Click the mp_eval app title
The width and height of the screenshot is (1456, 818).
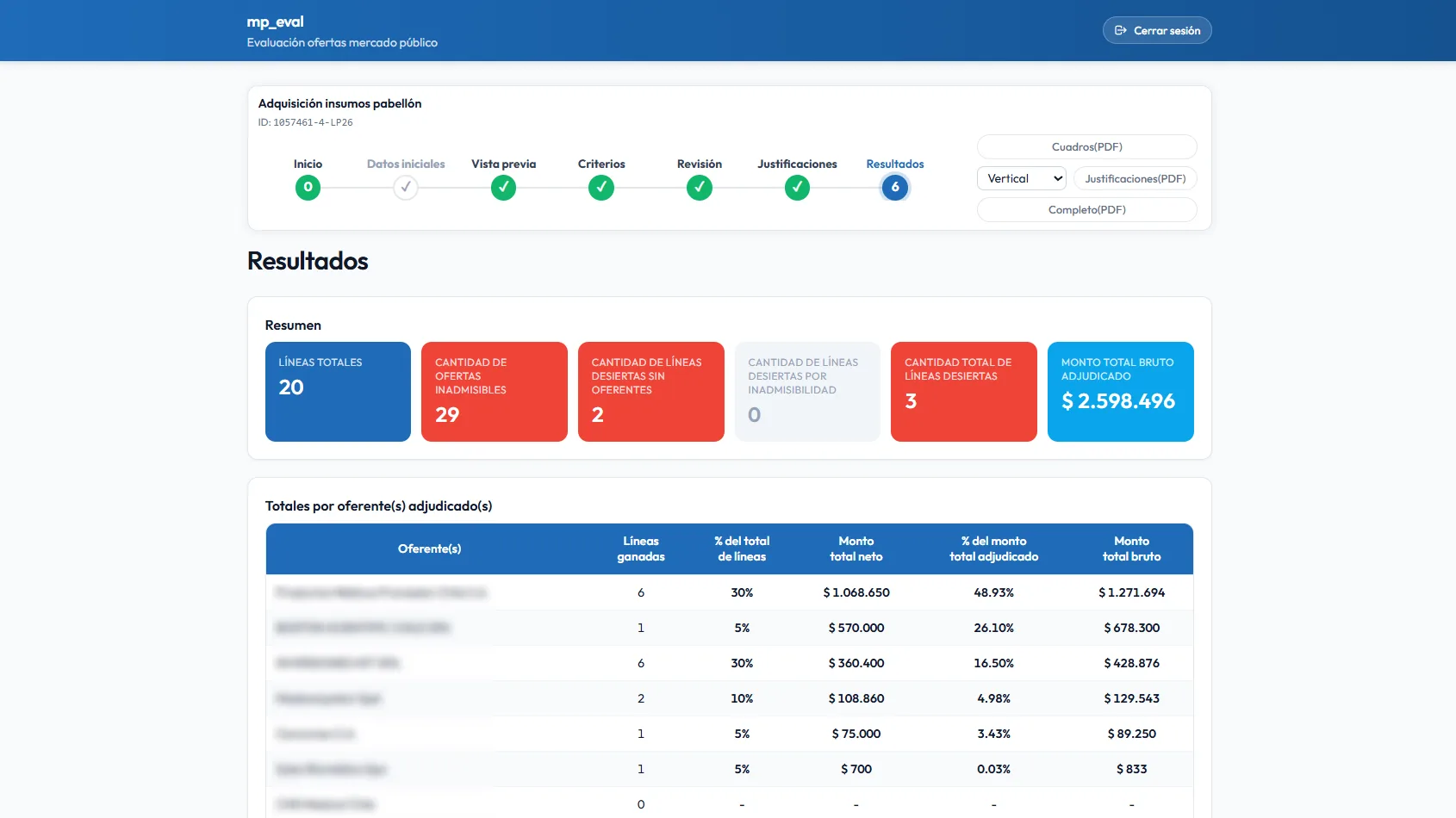pyautogui.click(x=275, y=22)
